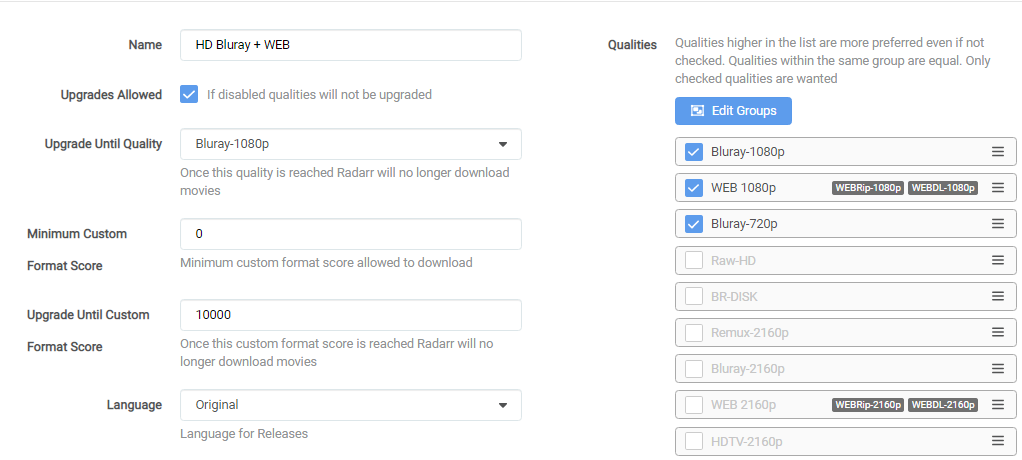Click the Raw-HD reorder handle icon

[997, 260]
